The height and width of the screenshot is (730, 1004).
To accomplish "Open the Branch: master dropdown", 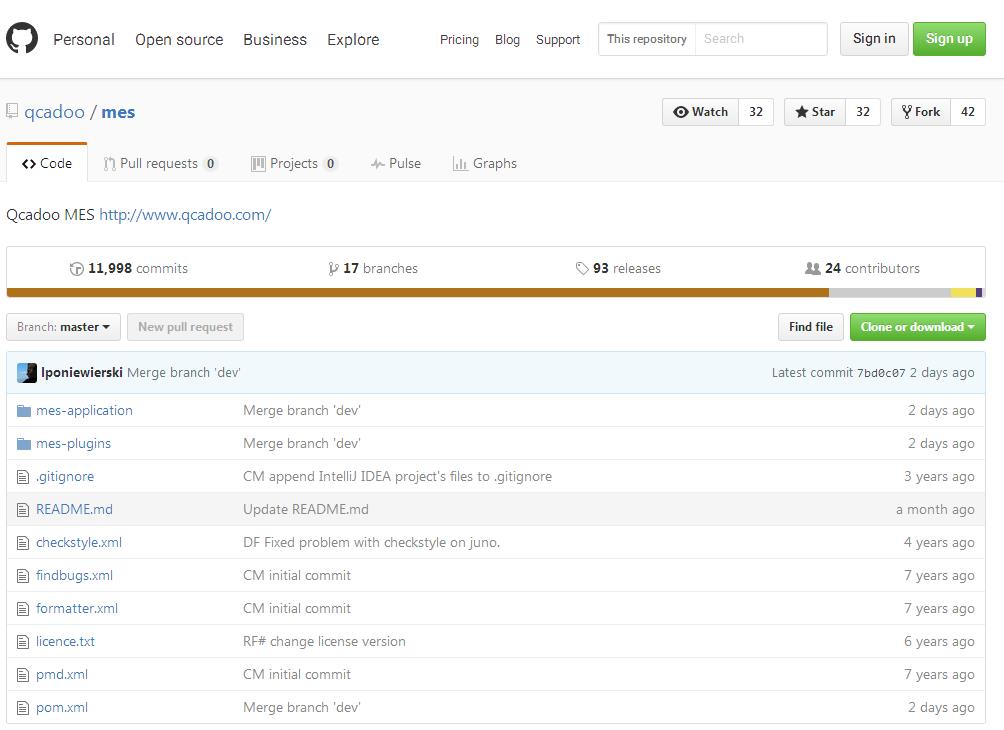I will pyautogui.click(x=63, y=327).
